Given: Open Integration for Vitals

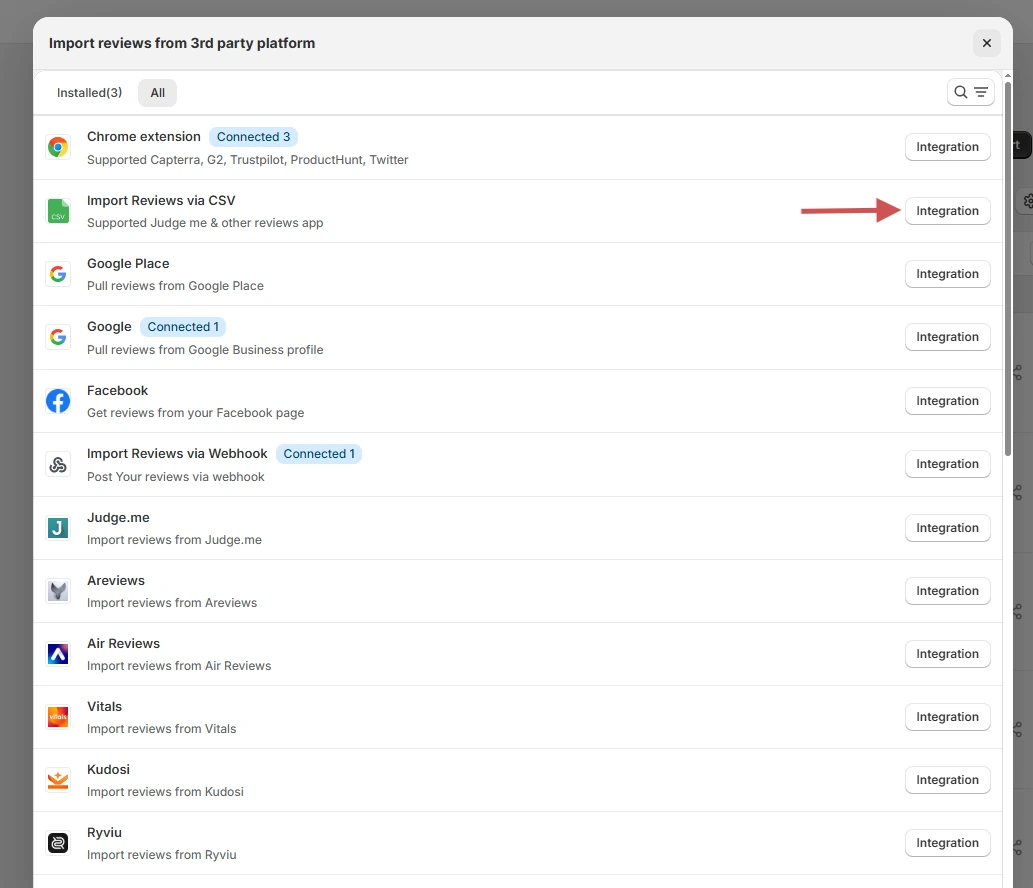Looking at the screenshot, I should pos(947,717).
